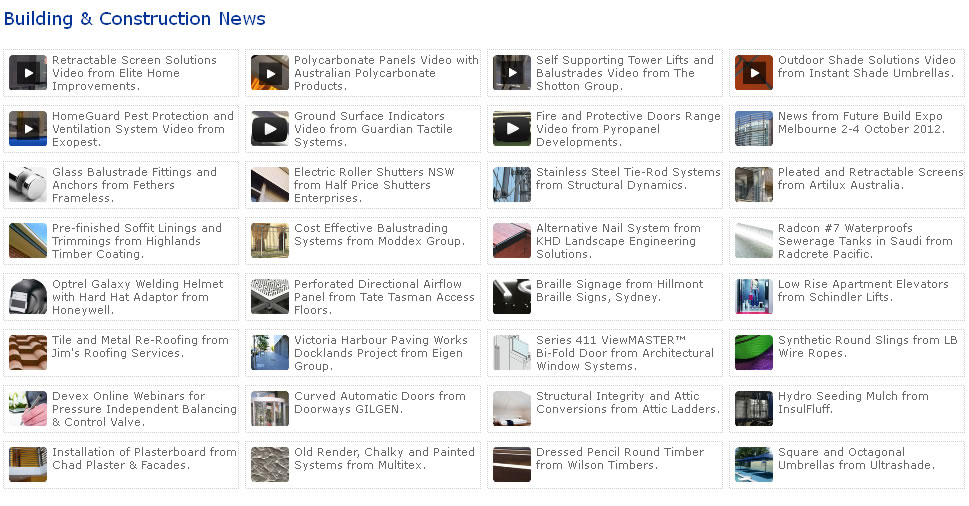
Task: Open Pre-finished Soffit Linings and Trimmings link
Action: click(137, 241)
